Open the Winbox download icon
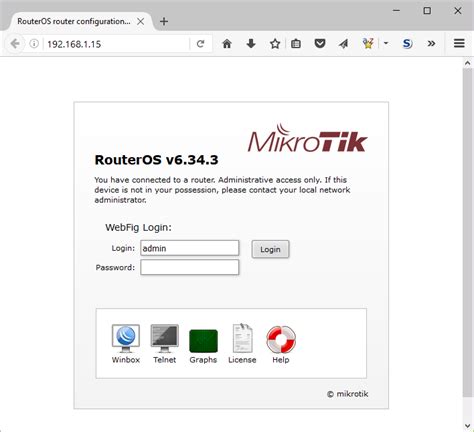This screenshot has height=432, width=474. [x=126, y=338]
